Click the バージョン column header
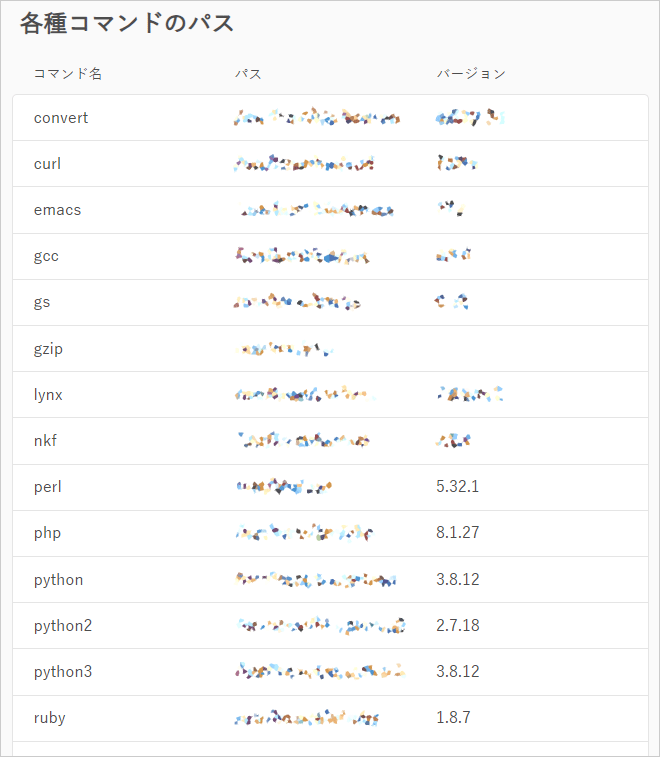660x757 pixels. (x=471, y=74)
